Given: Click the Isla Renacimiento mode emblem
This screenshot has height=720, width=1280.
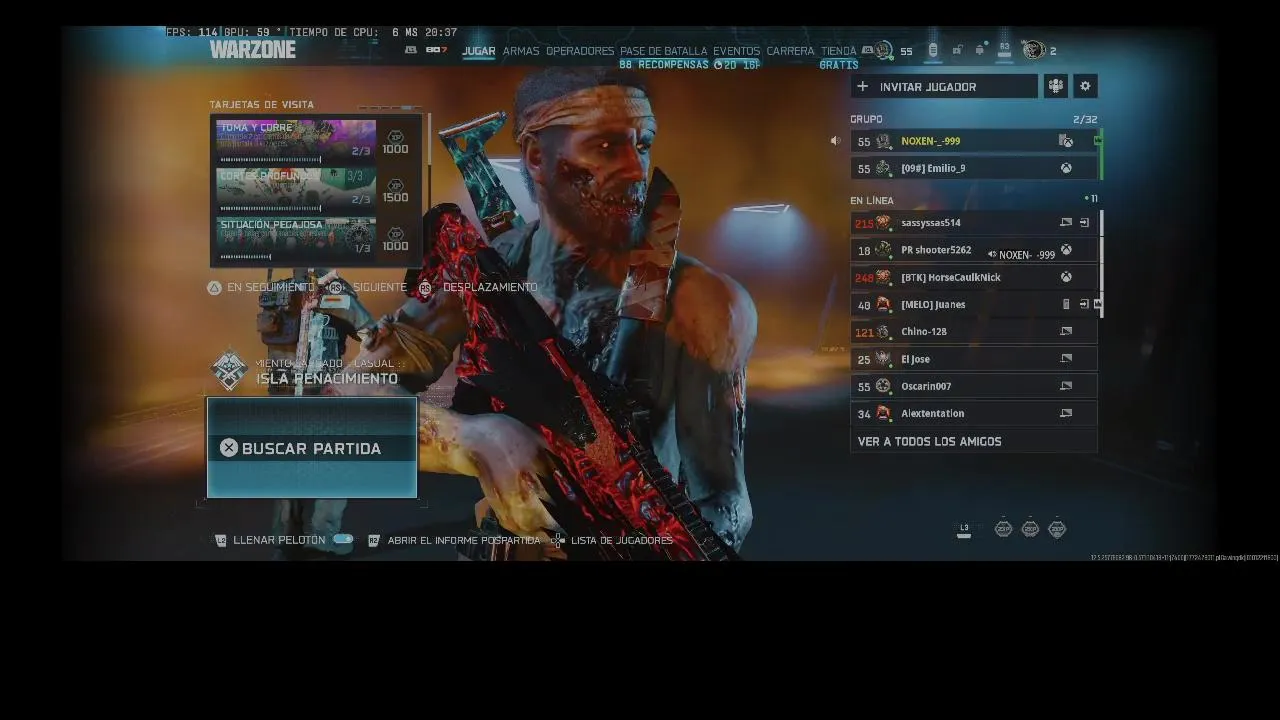Looking at the screenshot, I should 230,370.
